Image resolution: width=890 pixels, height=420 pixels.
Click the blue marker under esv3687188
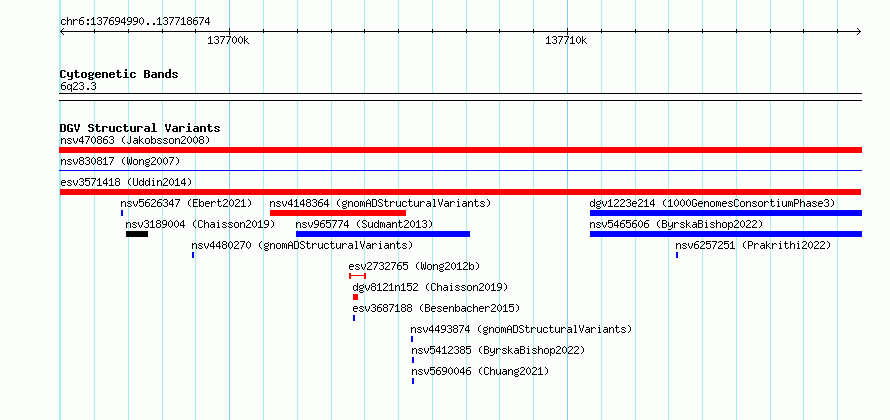pyautogui.click(x=354, y=318)
